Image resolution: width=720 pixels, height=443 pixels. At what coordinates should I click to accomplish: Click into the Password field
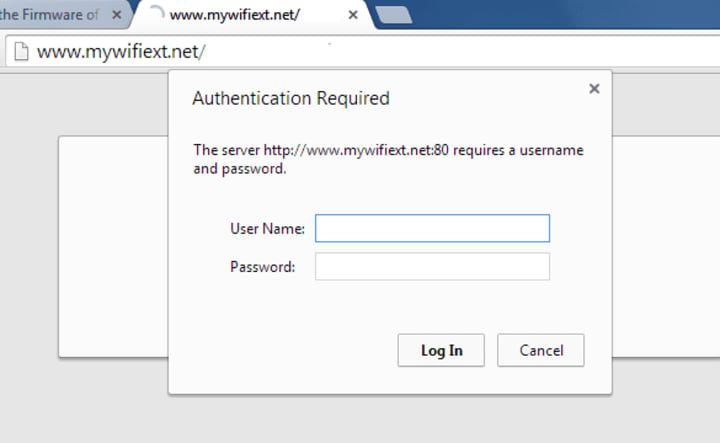pyautogui.click(x=432, y=267)
